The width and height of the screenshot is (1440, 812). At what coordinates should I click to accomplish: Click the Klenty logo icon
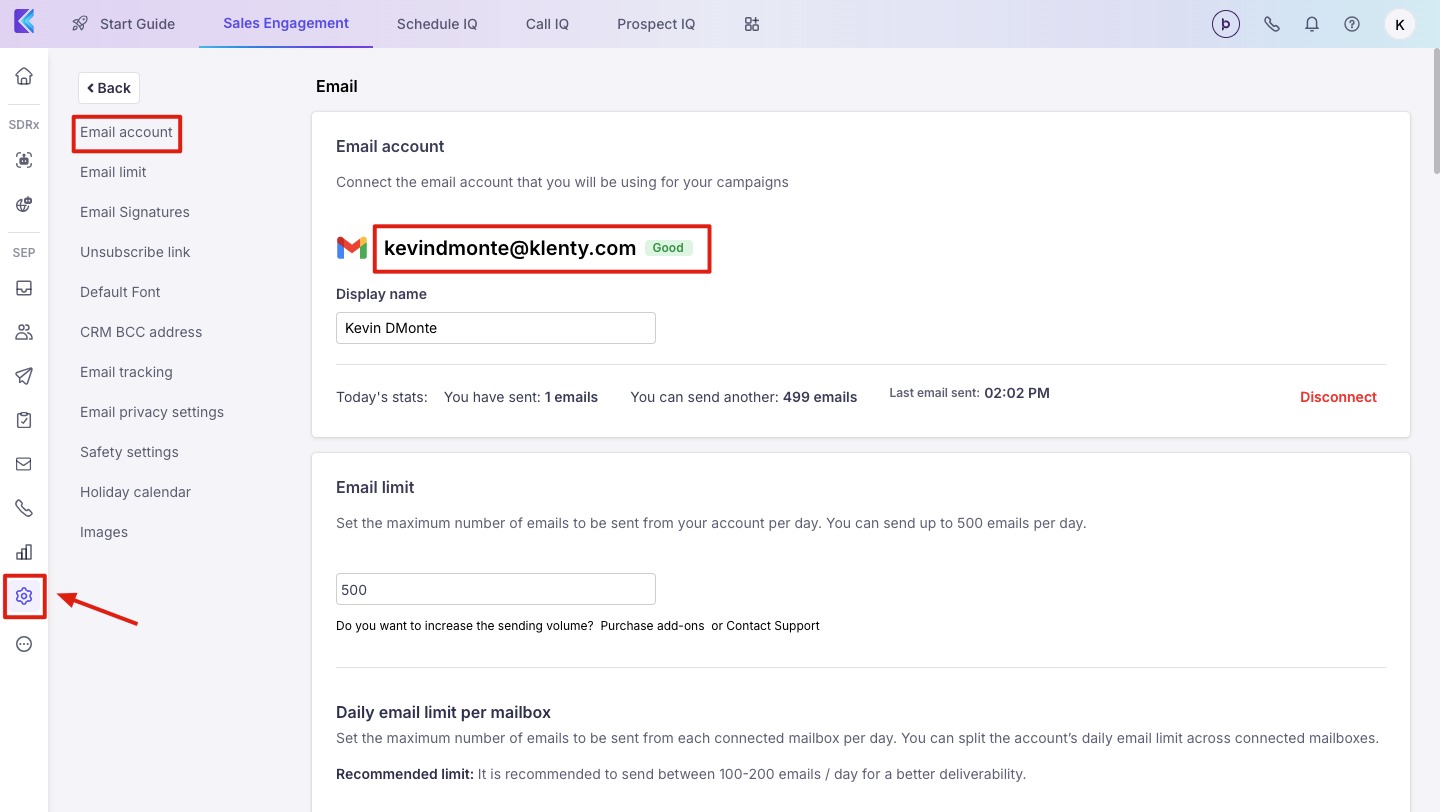point(24,21)
